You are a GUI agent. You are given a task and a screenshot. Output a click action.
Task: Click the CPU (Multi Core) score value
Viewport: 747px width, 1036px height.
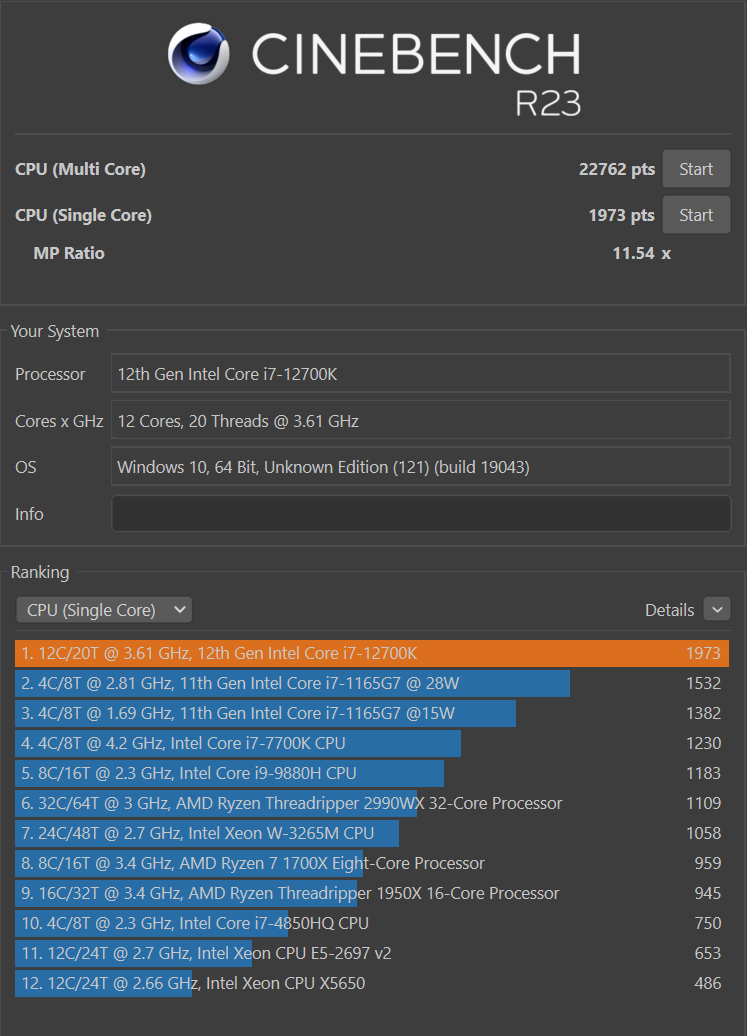[x=616, y=168]
